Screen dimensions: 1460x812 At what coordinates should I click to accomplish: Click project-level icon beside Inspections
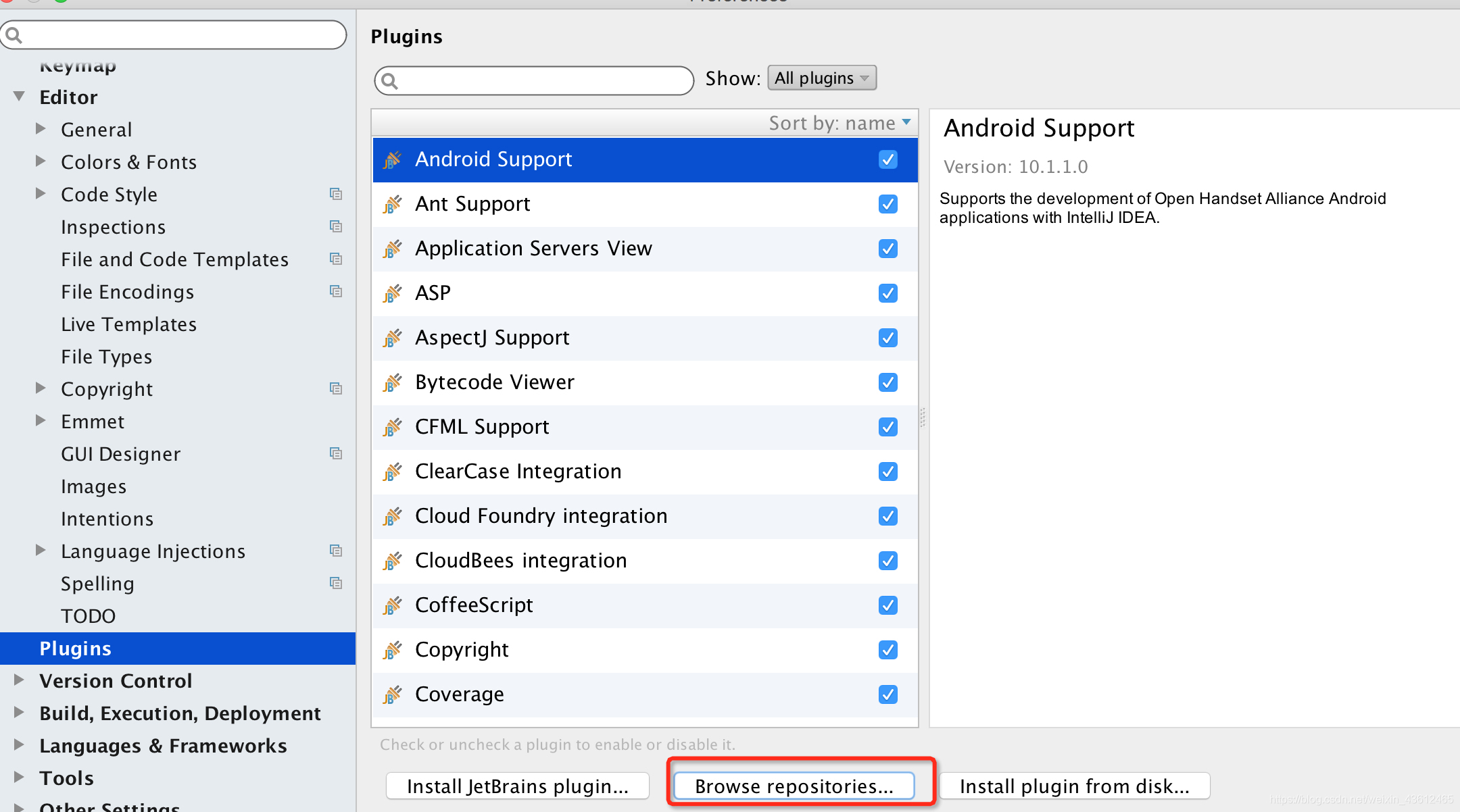(336, 226)
